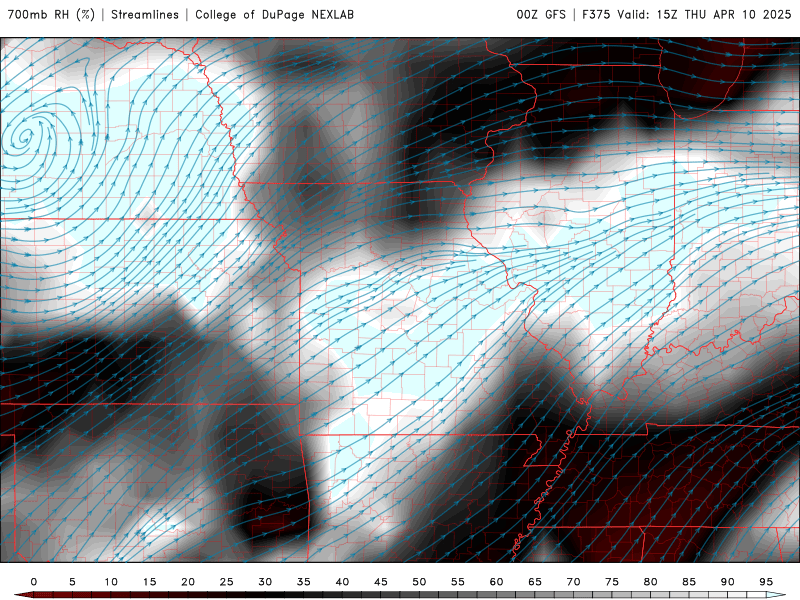Image resolution: width=800 pixels, height=600 pixels.
Task: Click the 85 value on color scale
Action: [x=689, y=582]
